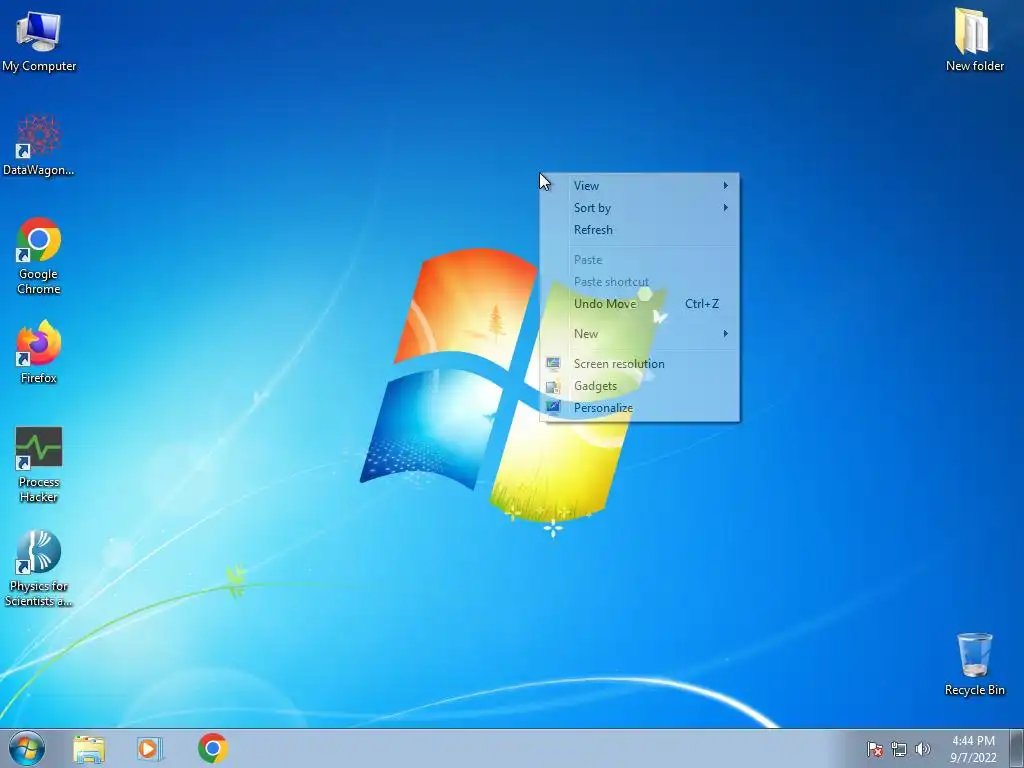Select the Firefox desktop shortcut
Image resolution: width=1024 pixels, height=768 pixels.
point(39,351)
